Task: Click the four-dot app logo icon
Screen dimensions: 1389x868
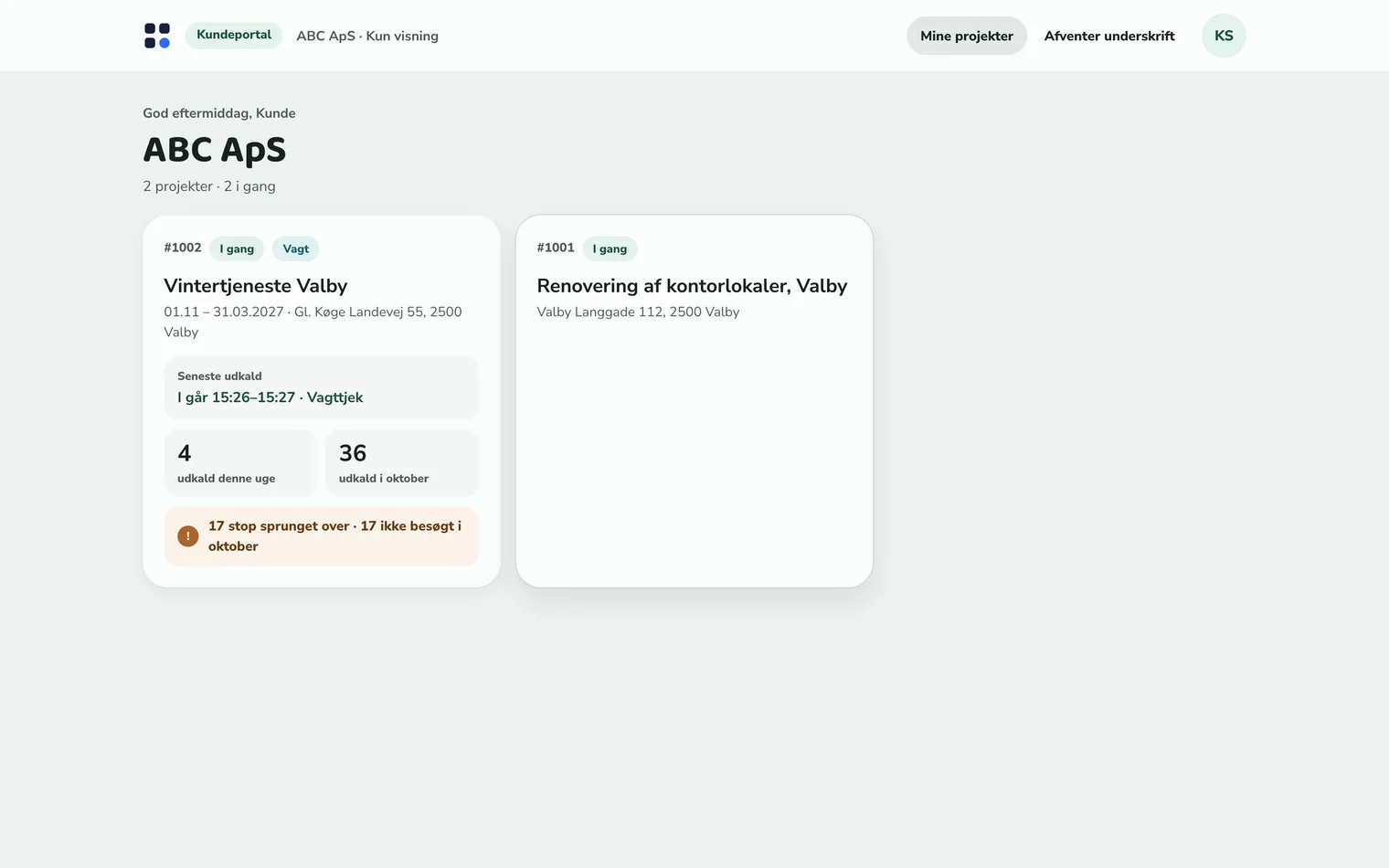Action: point(157,36)
